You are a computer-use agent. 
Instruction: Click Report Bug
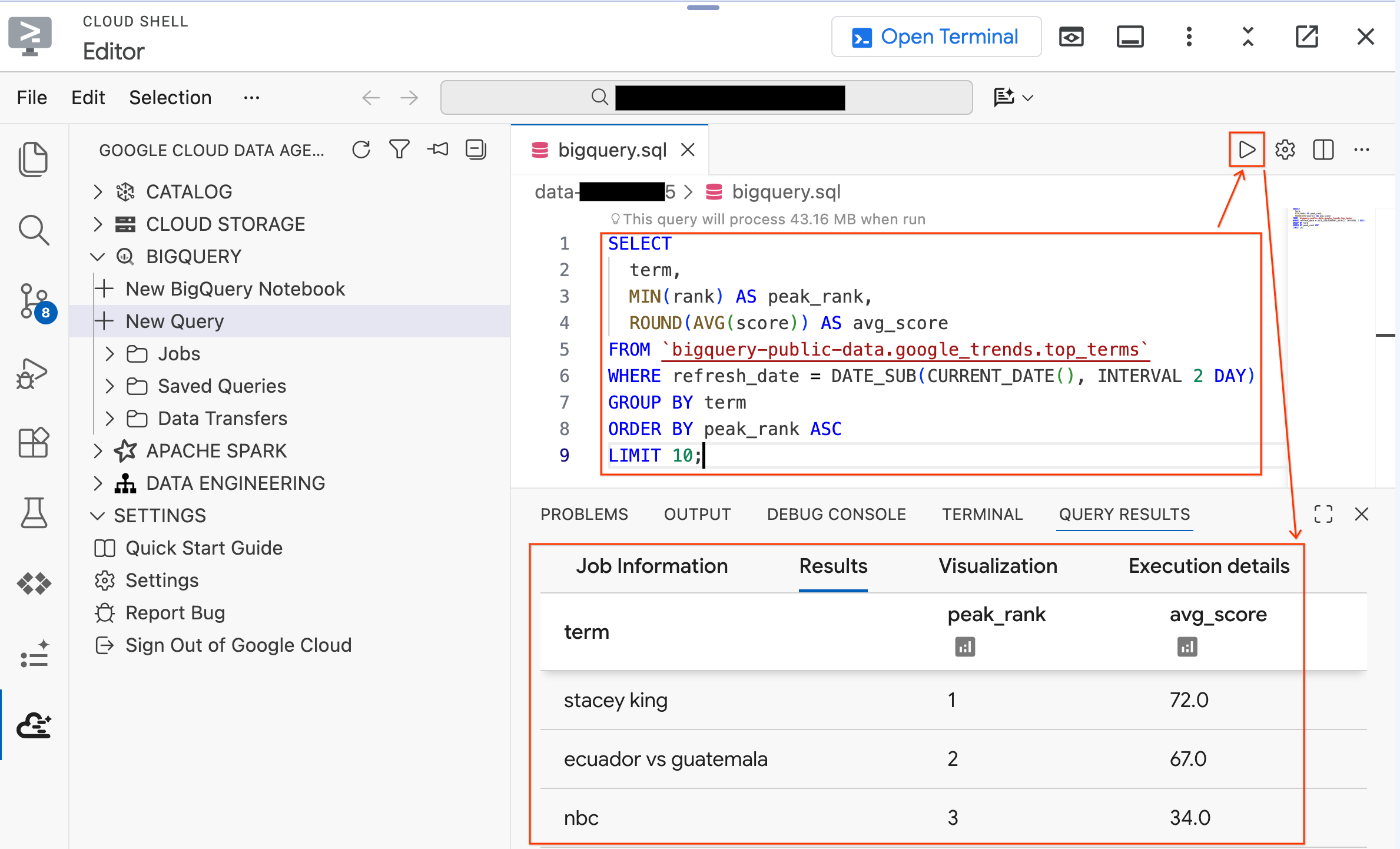tap(175, 613)
